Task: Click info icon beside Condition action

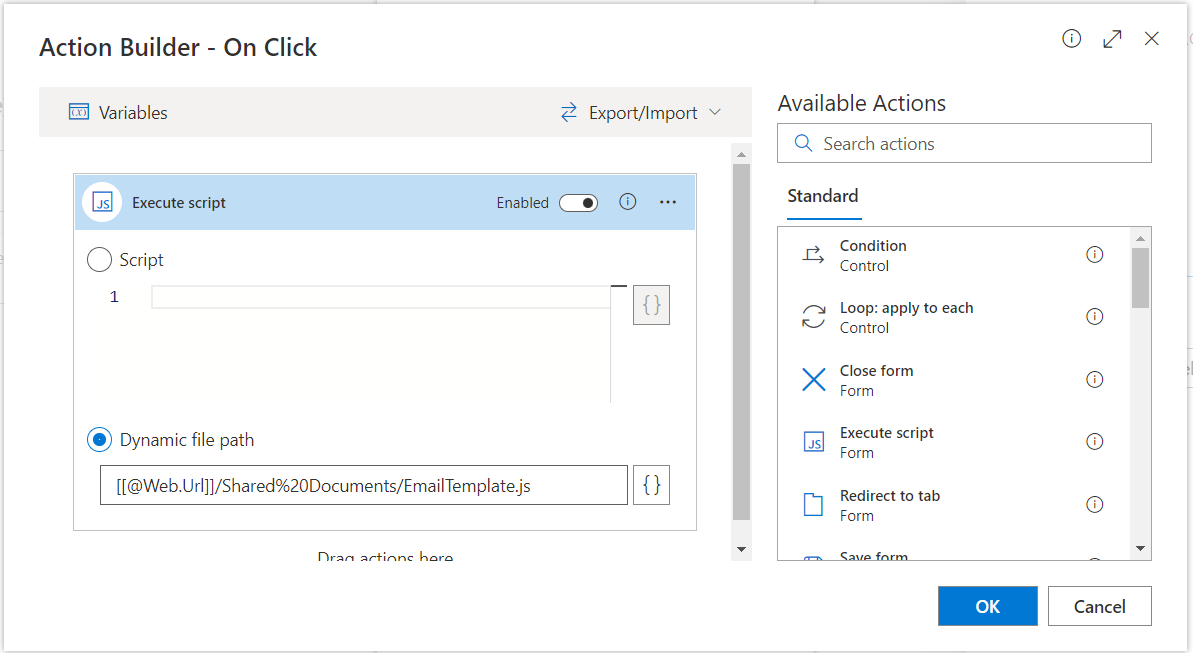Action: (1094, 255)
